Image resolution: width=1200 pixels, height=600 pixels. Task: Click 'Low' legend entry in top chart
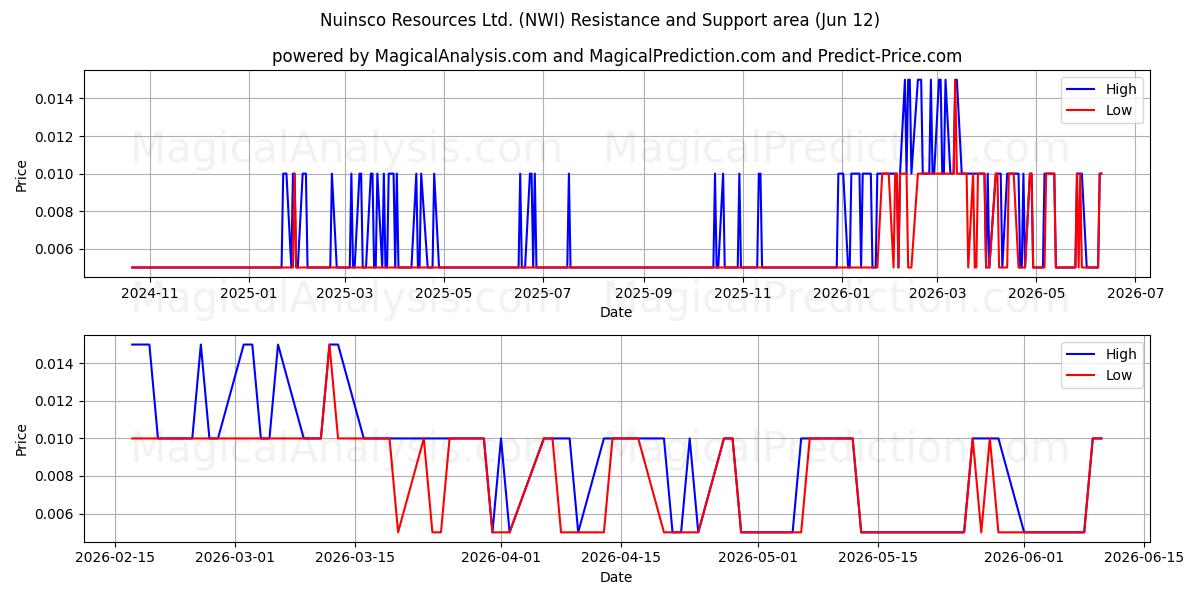(1119, 111)
